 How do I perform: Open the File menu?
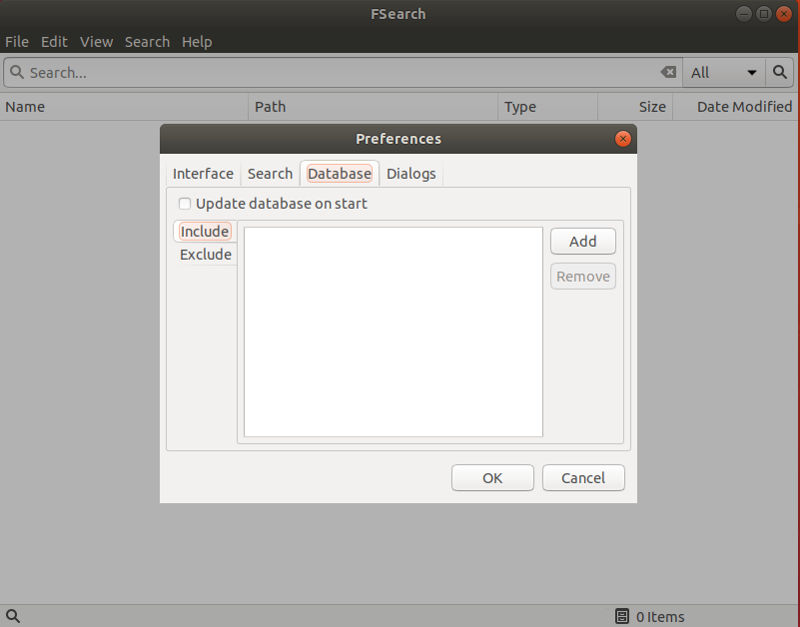(16, 41)
